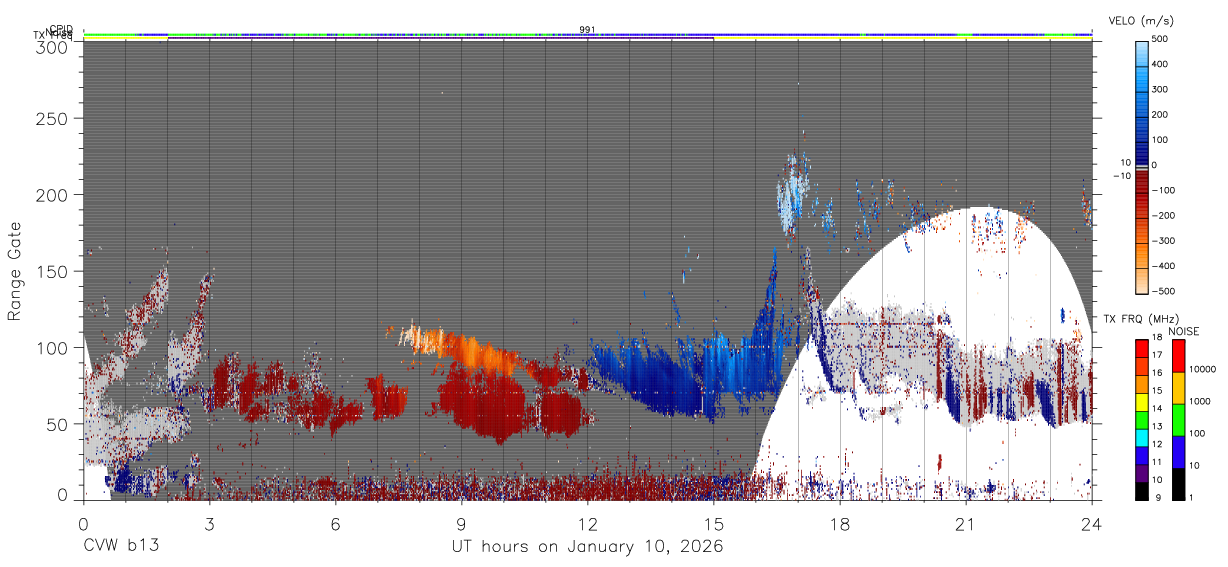Click the -400 tick on velocity scale
This screenshot has width=1228, height=567.
tap(1164, 266)
